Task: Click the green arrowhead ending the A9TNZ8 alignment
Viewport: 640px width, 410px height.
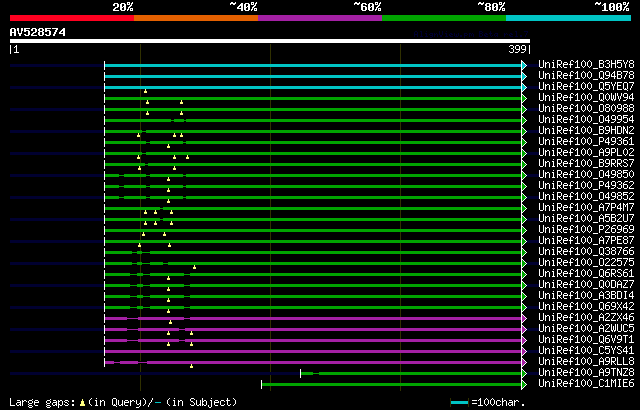Action: (x=524, y=373)
